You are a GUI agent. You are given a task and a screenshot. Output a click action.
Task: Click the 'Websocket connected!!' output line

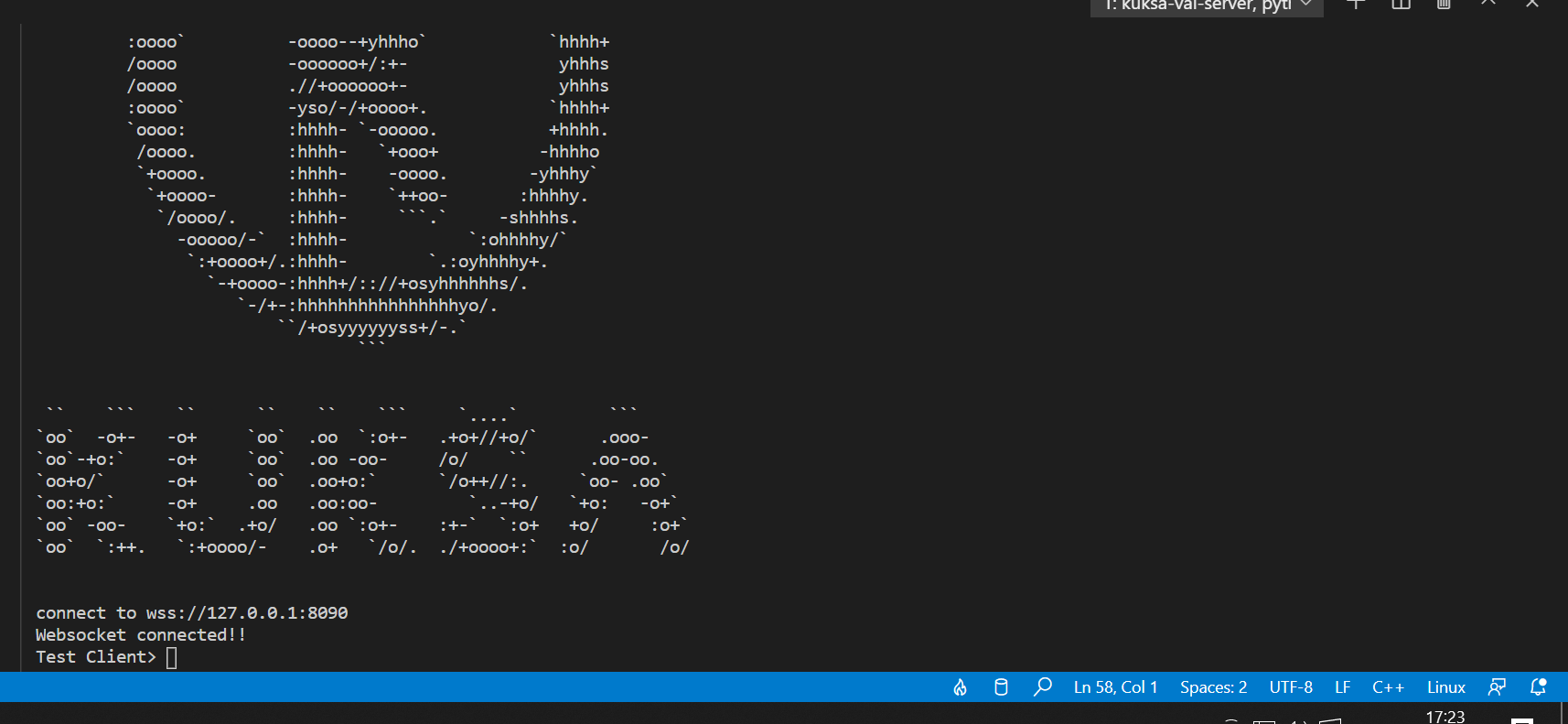click(141, 635)
